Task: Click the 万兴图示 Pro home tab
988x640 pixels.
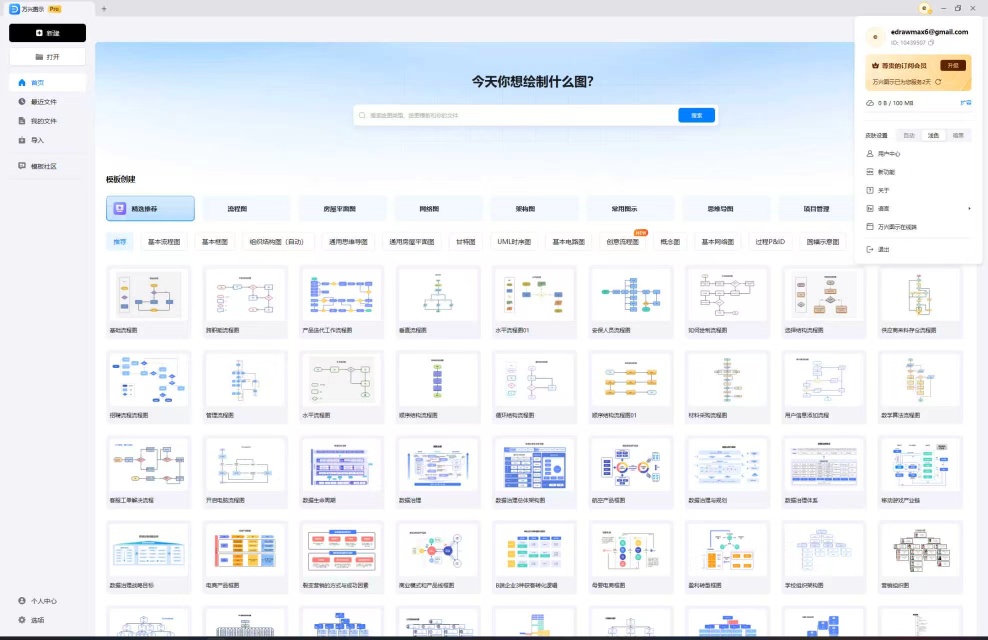Action: [47, 9]
